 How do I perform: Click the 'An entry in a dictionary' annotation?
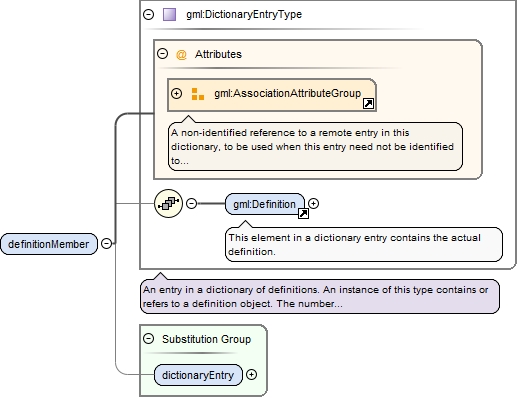320,296
